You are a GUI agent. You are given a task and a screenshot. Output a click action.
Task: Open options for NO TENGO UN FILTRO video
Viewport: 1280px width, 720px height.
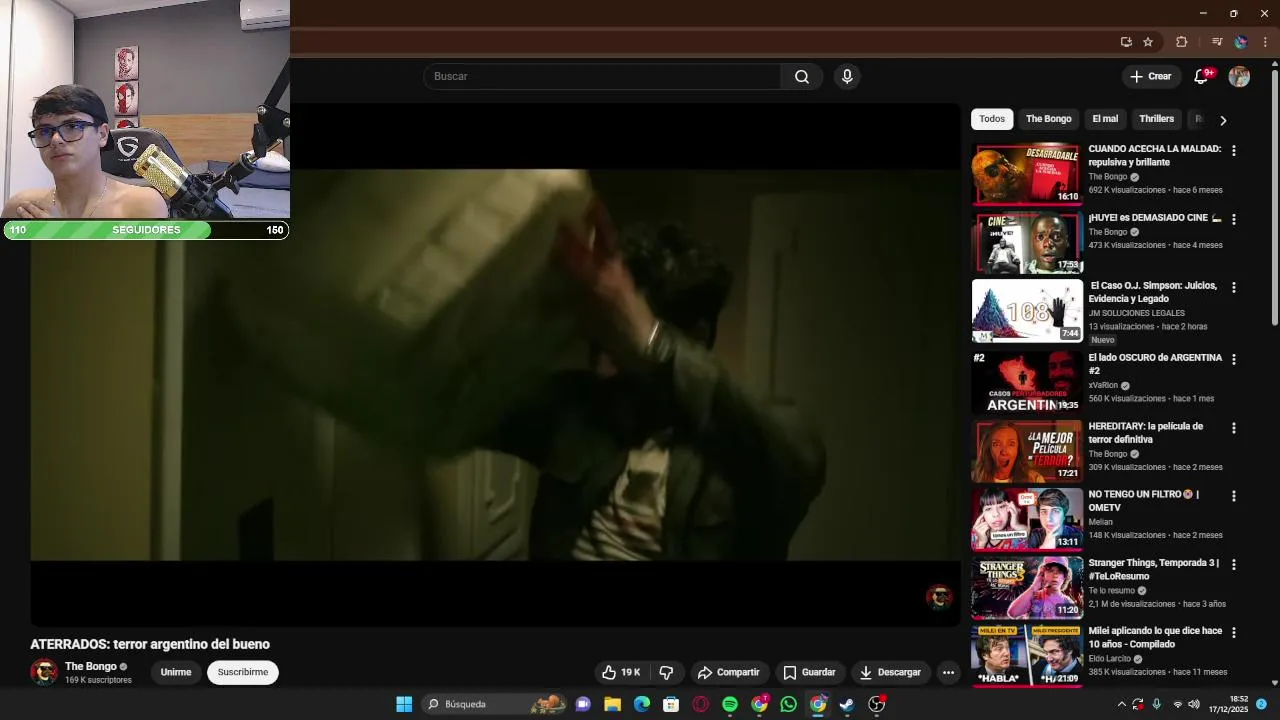pos(1233,496)
